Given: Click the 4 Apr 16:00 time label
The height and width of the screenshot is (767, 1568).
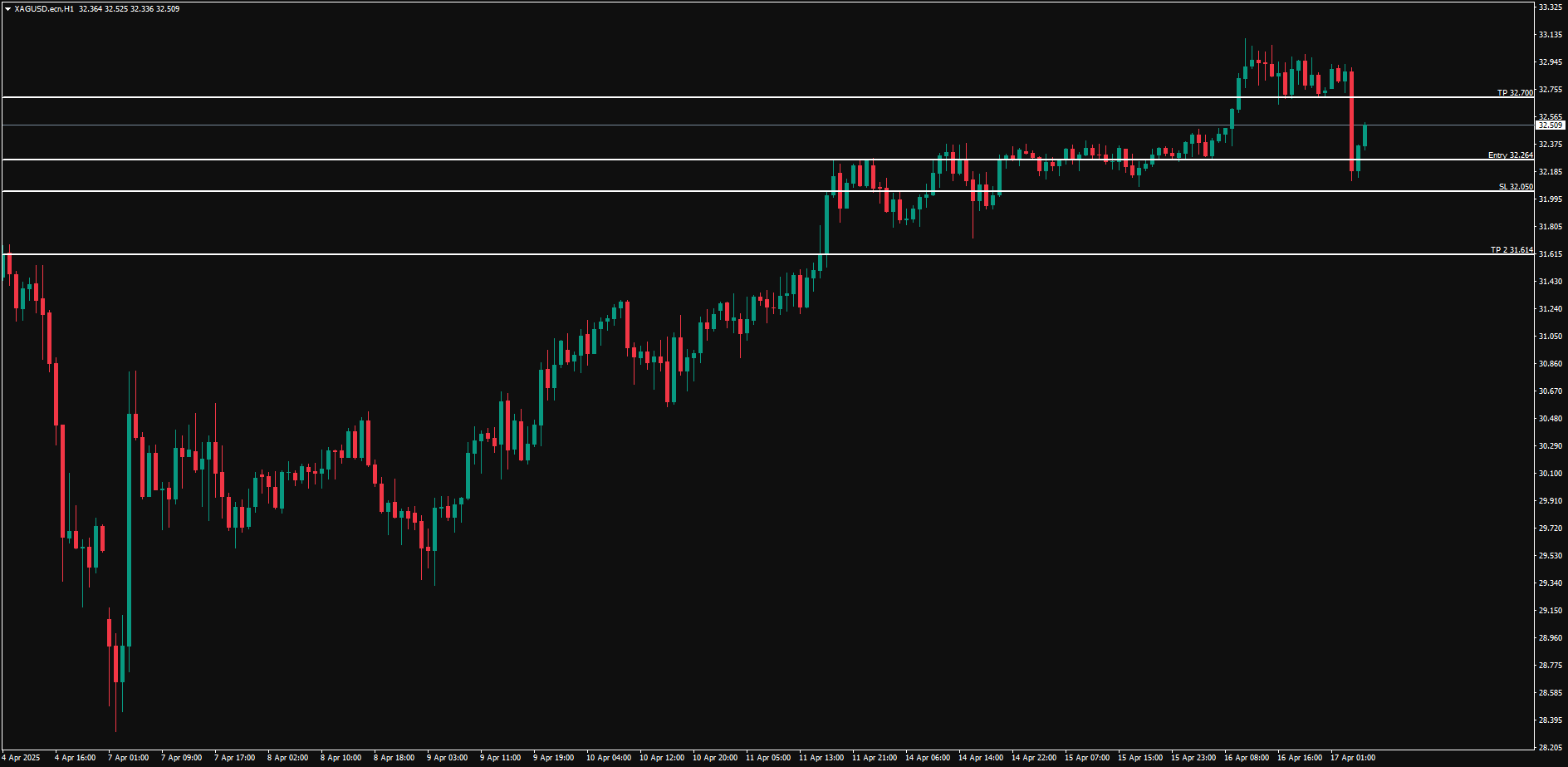Looking at the screenshot, I should pos(75,758).
